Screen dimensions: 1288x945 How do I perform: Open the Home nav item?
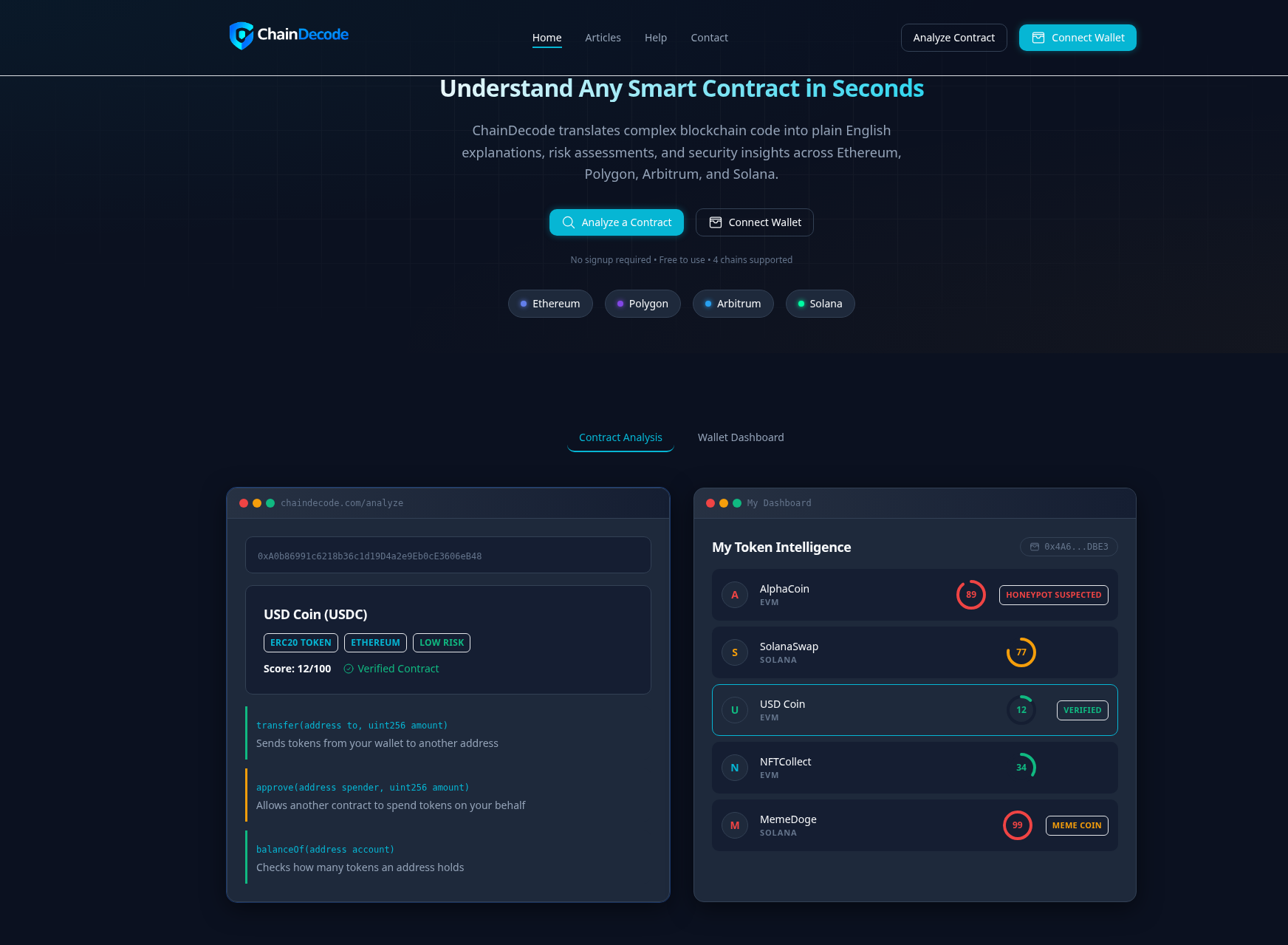[x=547, y=38]
